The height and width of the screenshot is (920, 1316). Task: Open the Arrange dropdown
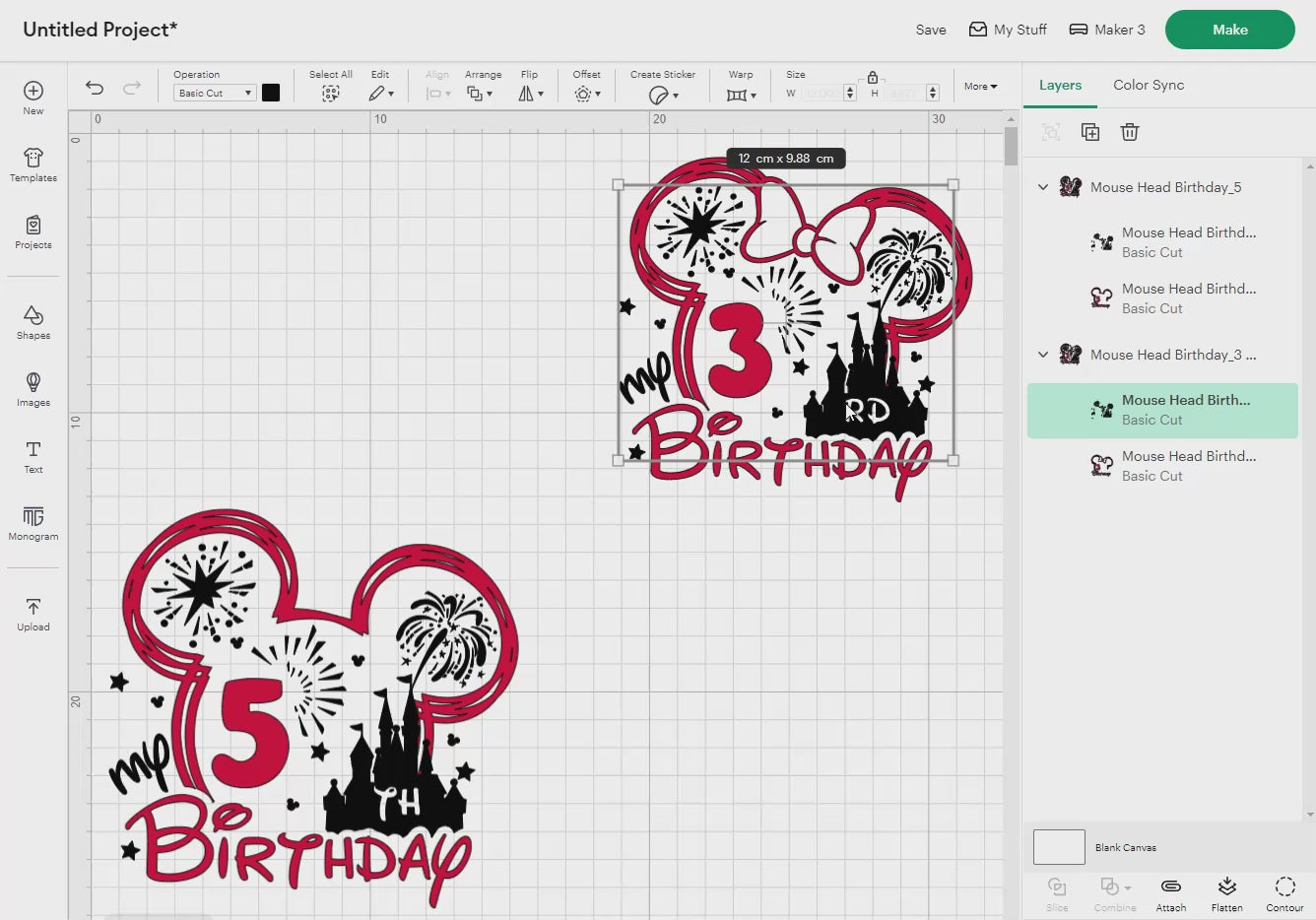[480, 94]
